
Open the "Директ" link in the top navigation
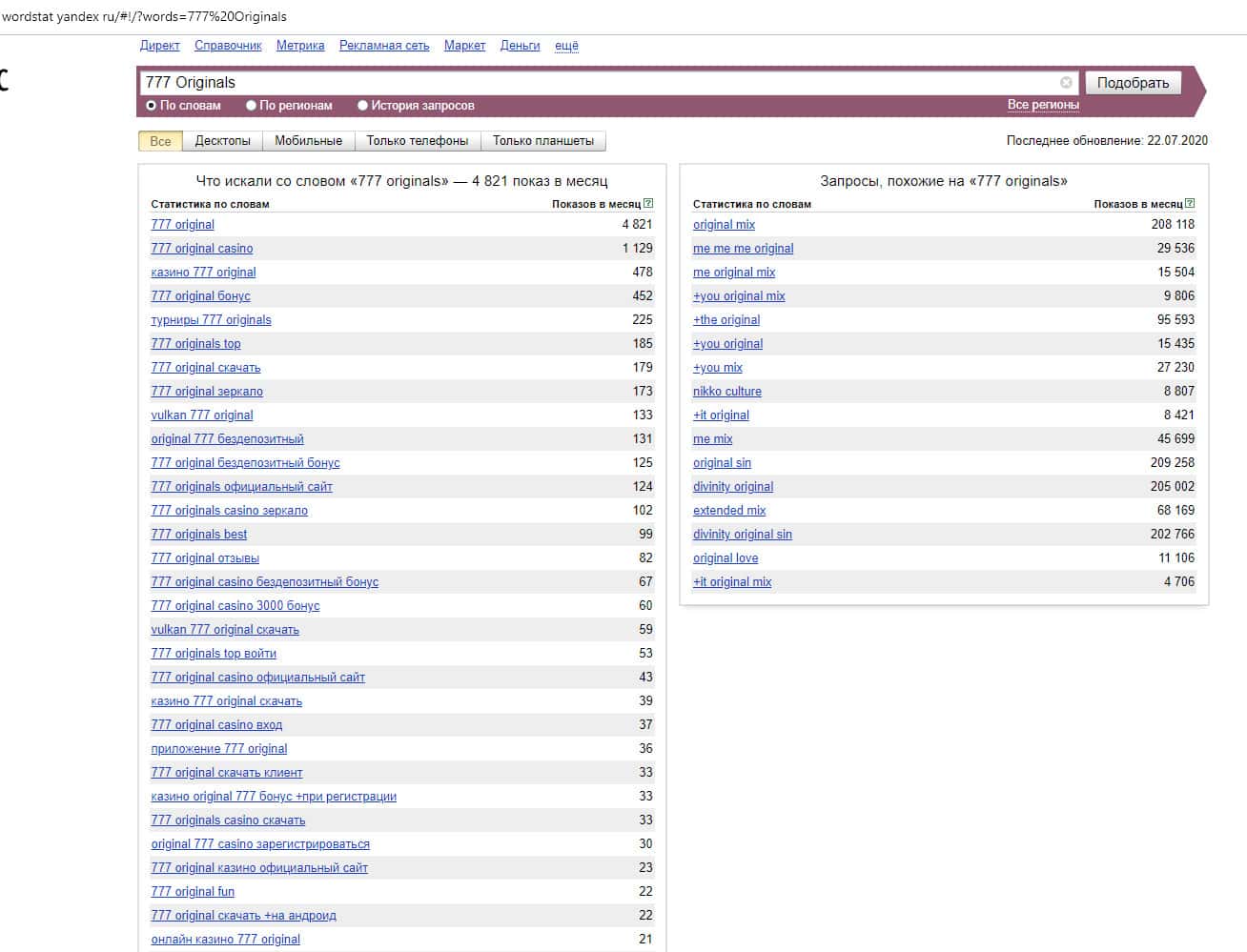[x=159, y=46]
